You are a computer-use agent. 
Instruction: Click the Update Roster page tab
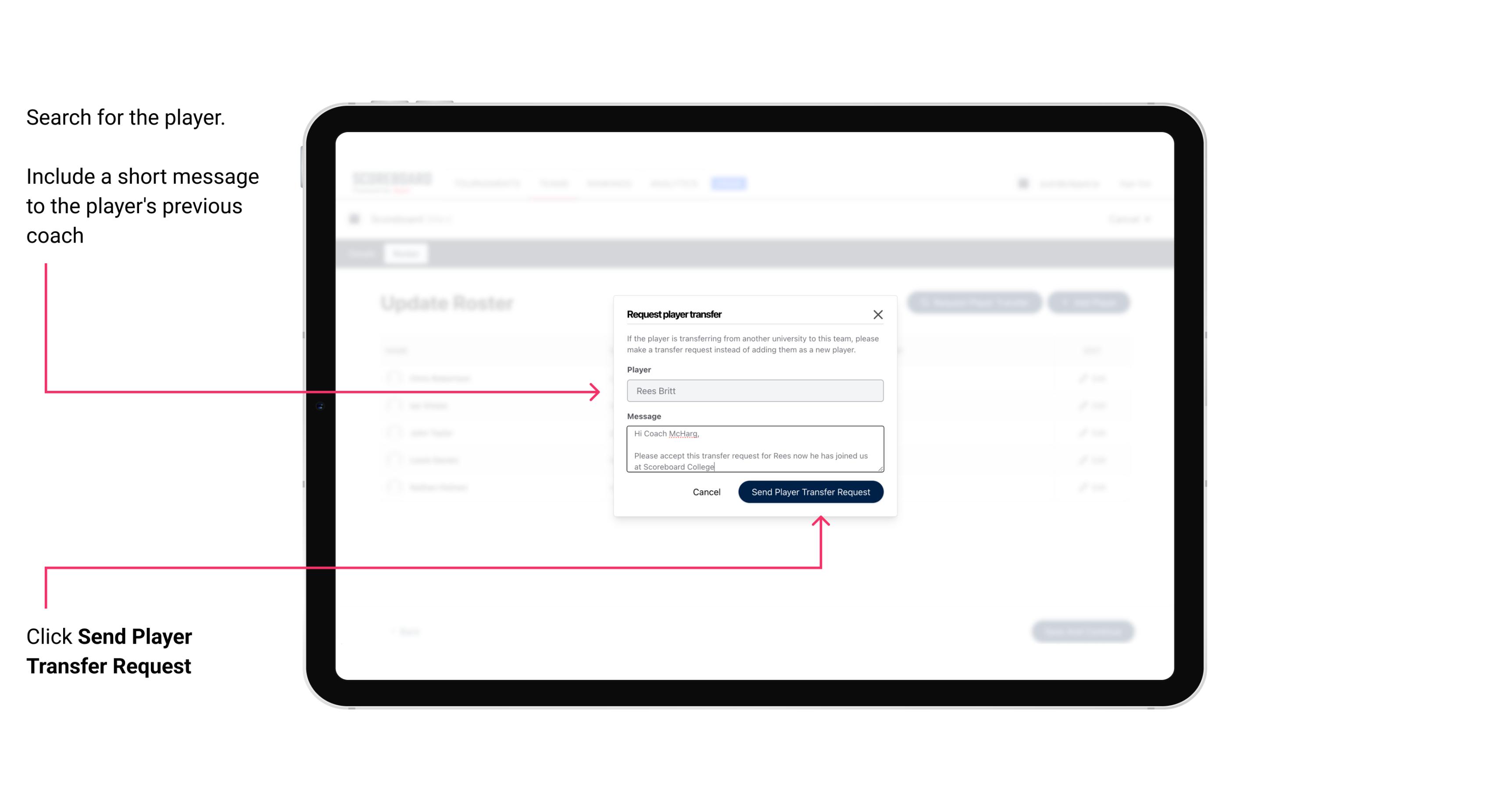tap(405, 253)
